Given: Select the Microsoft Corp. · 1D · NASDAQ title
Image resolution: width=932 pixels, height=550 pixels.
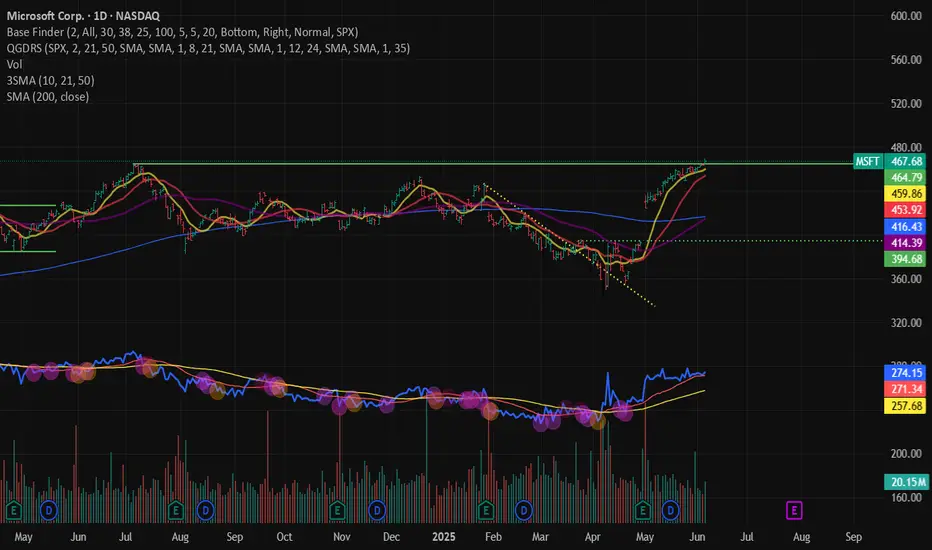Looking at the screenshot, I should coord(83,16).
